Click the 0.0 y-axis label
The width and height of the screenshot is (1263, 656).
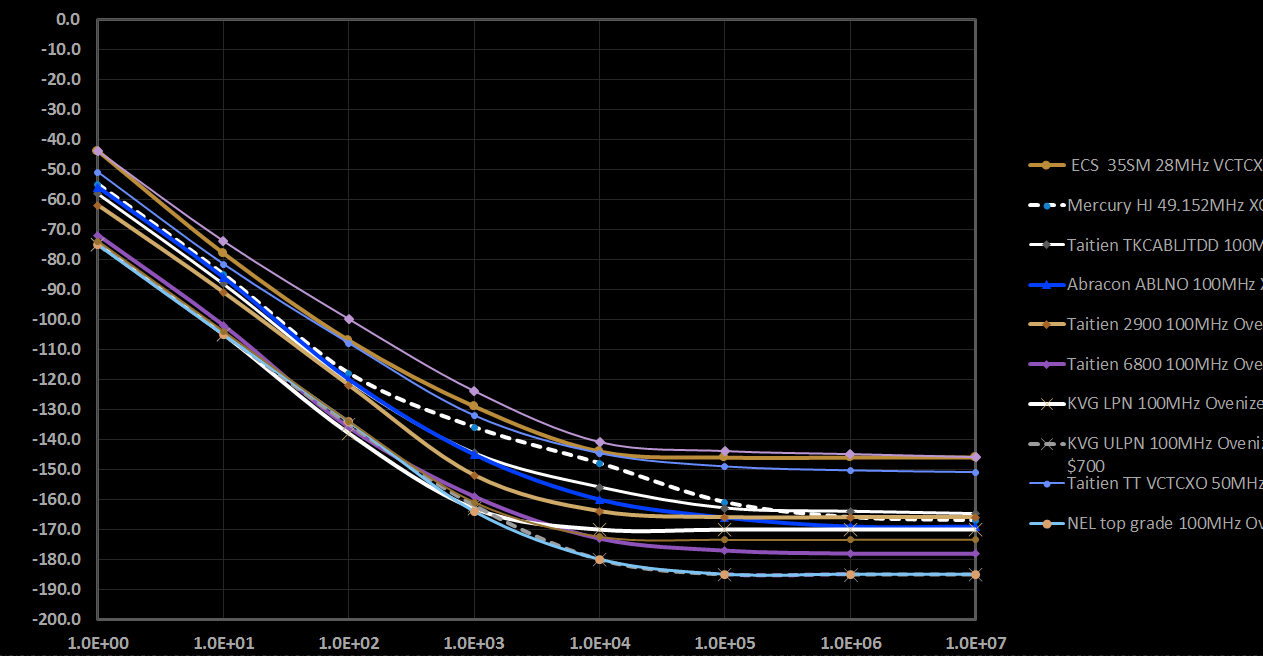[68, 19]
